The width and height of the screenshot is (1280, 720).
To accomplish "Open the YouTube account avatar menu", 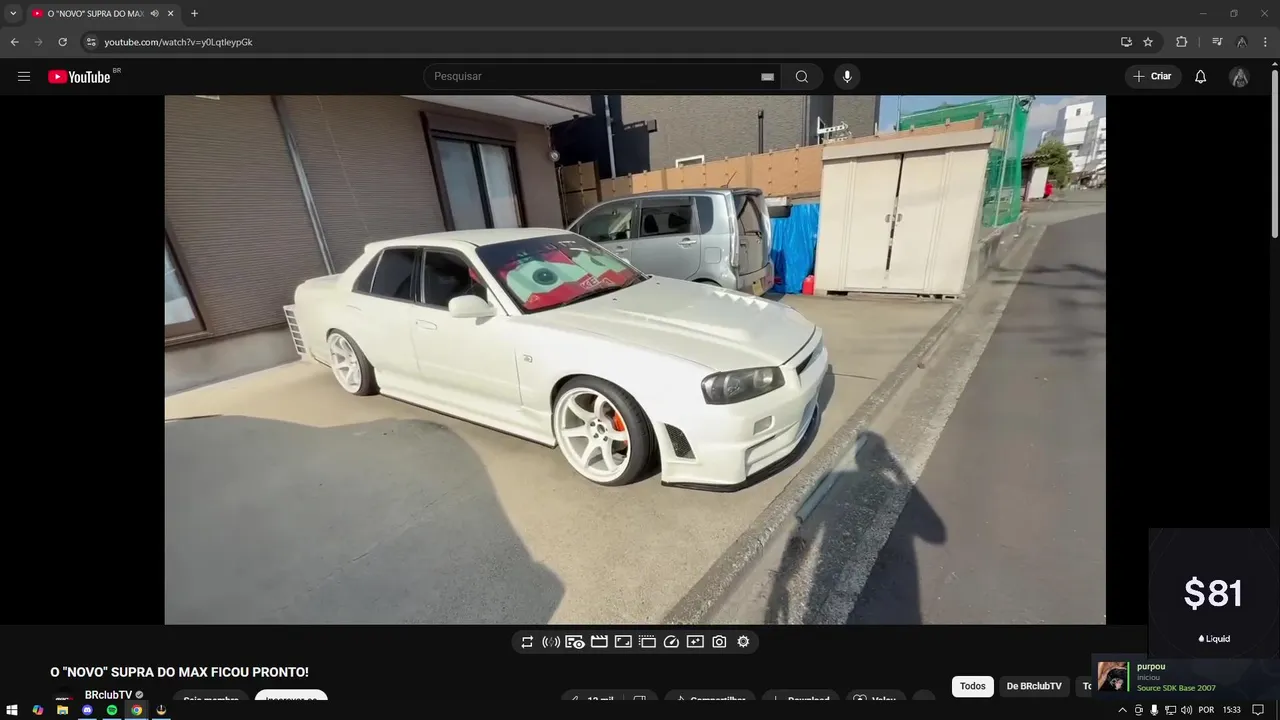I will (x=1239, y=77).
